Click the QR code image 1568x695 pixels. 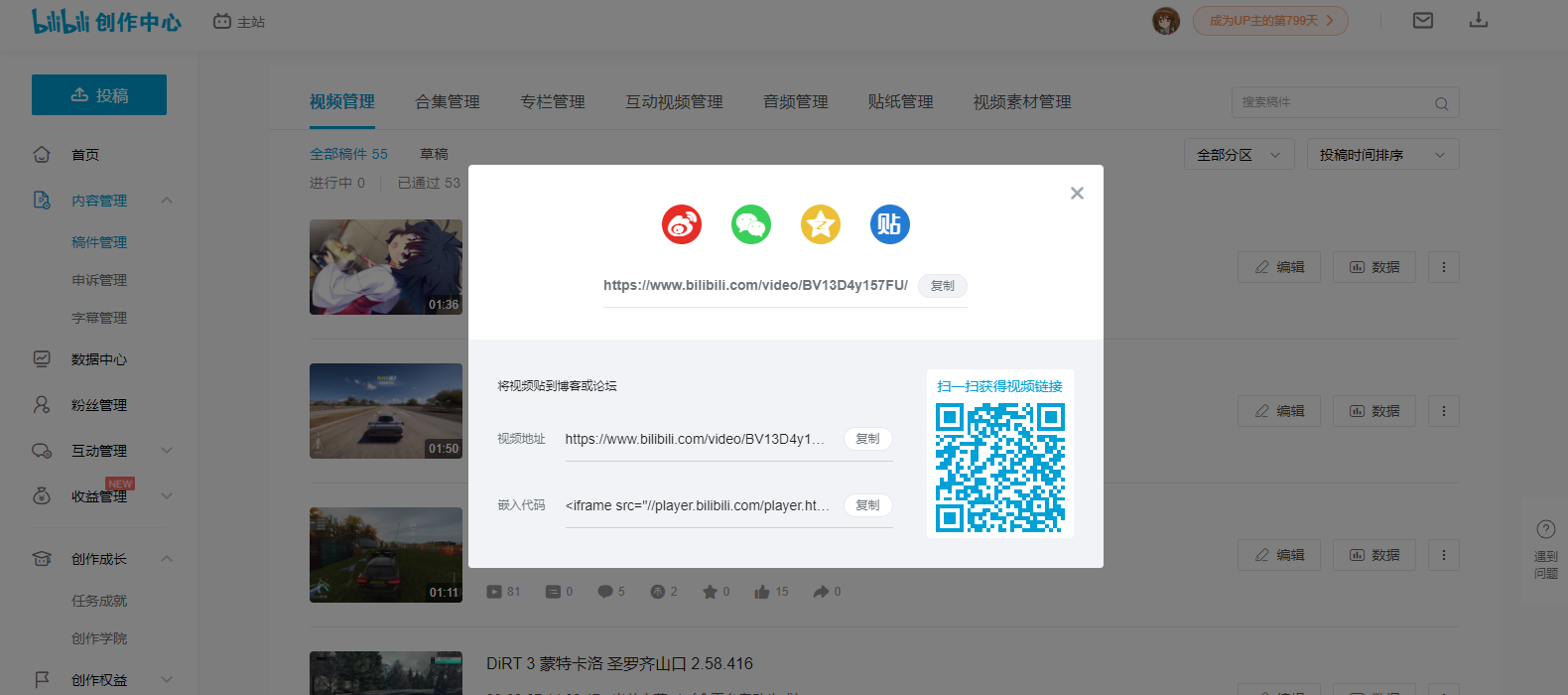coord(1000,467)
